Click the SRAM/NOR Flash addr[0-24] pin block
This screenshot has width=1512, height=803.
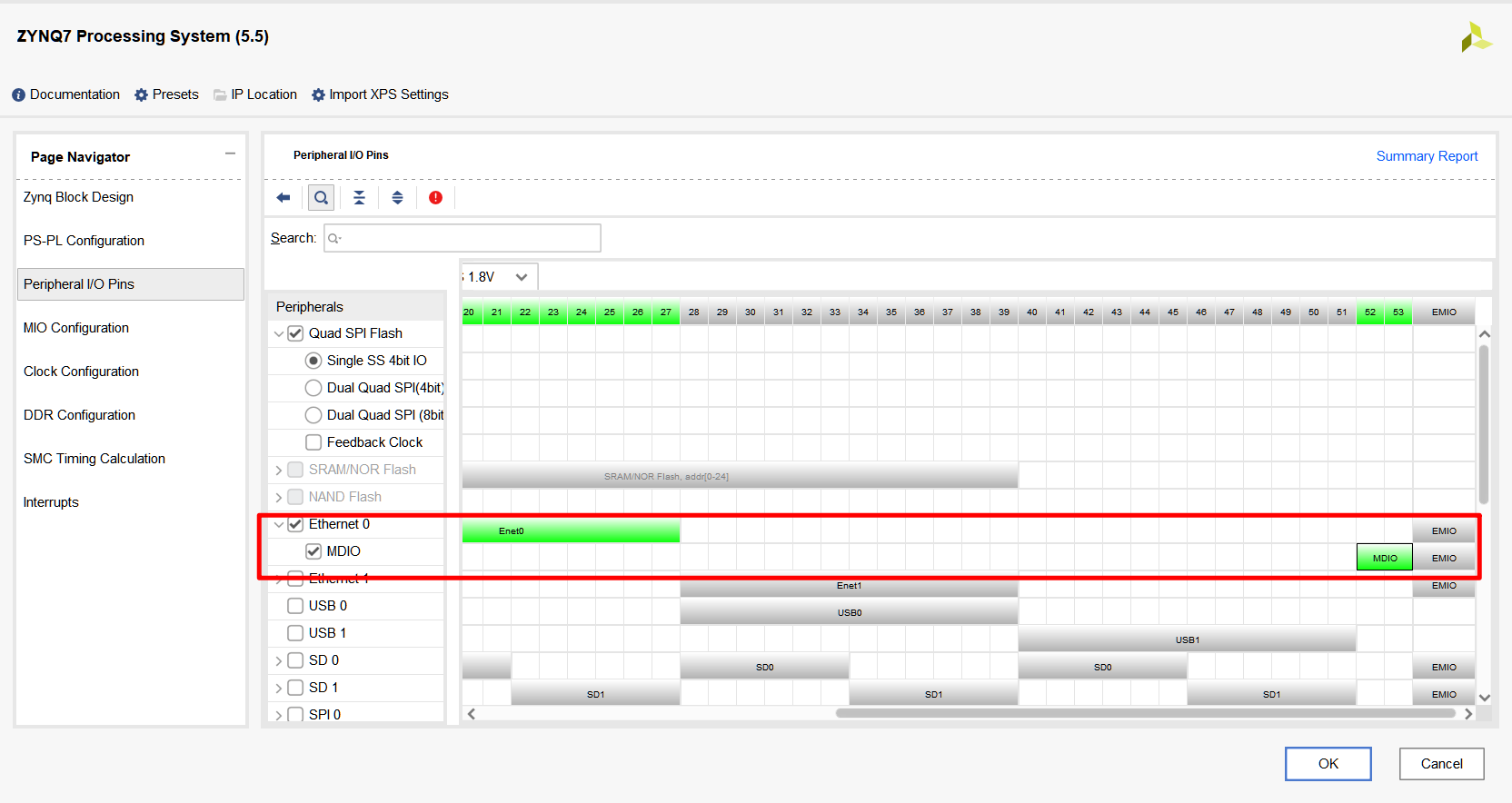(x=740, y=477)
